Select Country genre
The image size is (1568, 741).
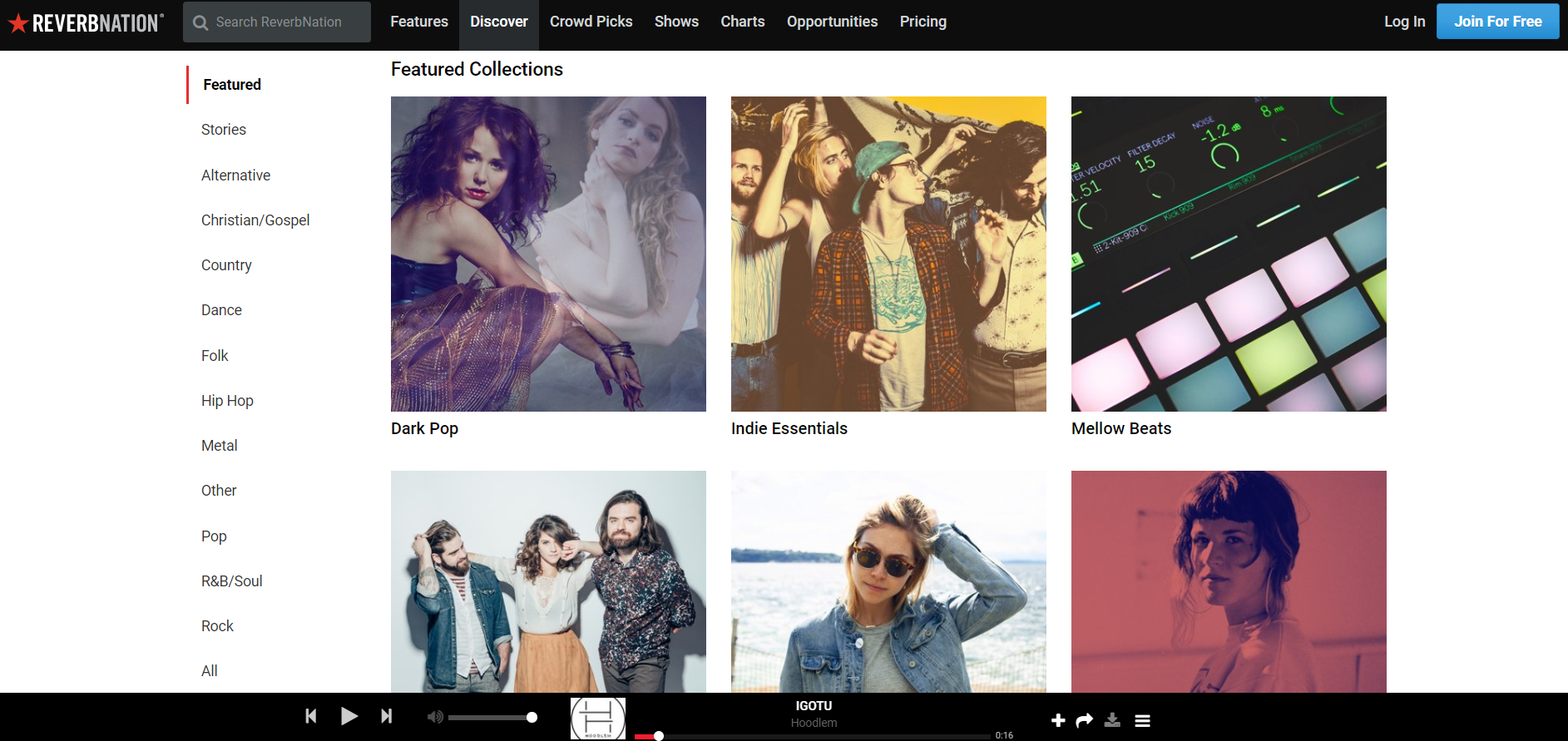pyautogui.click(x=226, y=265)
